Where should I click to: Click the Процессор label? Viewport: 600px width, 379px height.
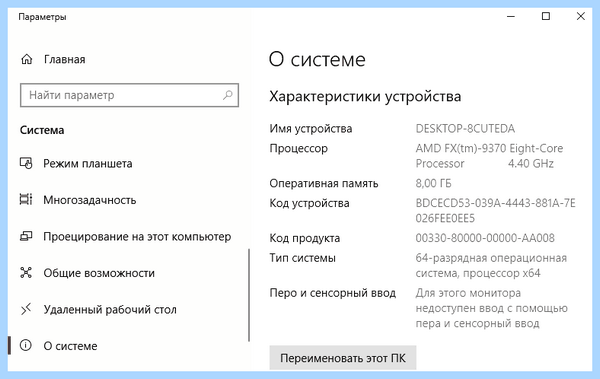point(298,149)
